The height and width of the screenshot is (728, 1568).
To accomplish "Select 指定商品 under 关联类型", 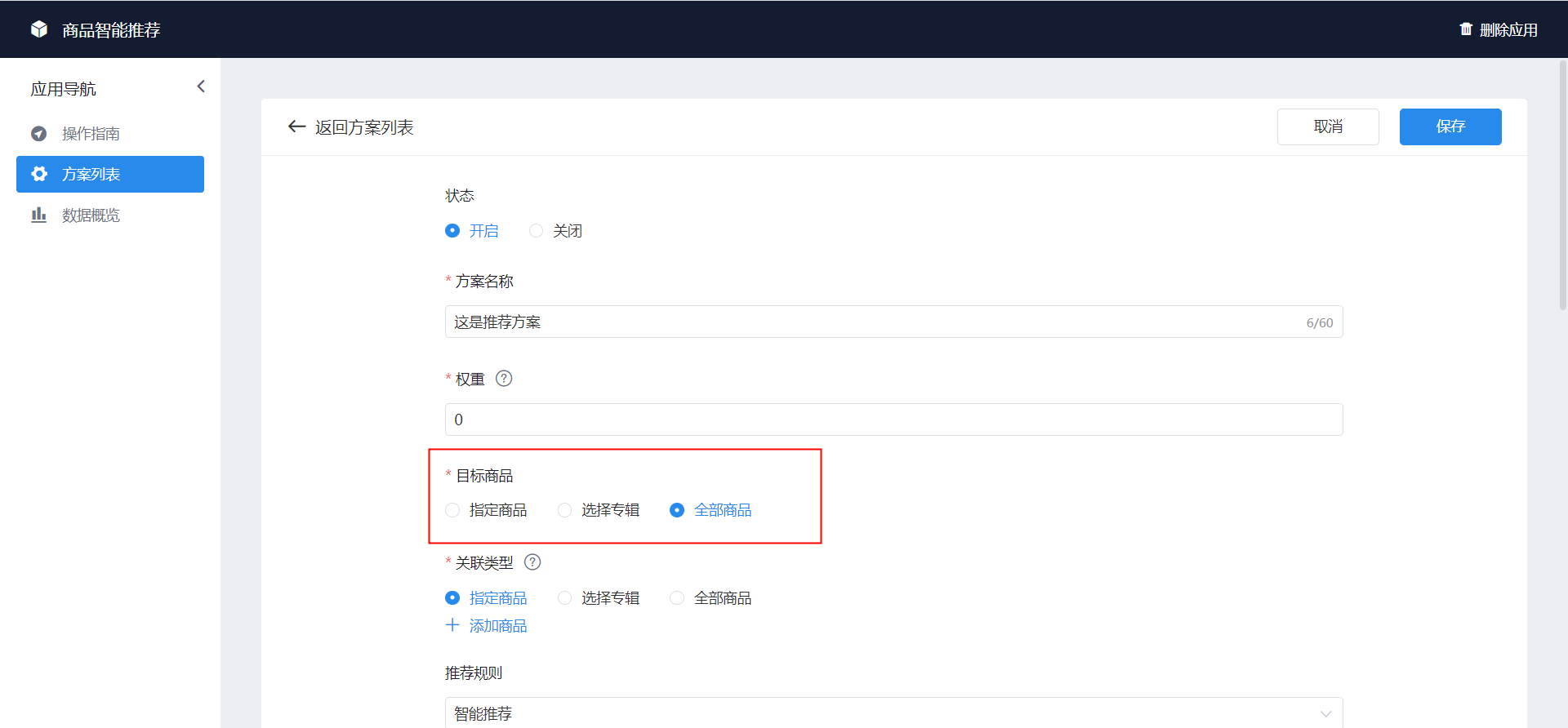I will coord(452,598).
